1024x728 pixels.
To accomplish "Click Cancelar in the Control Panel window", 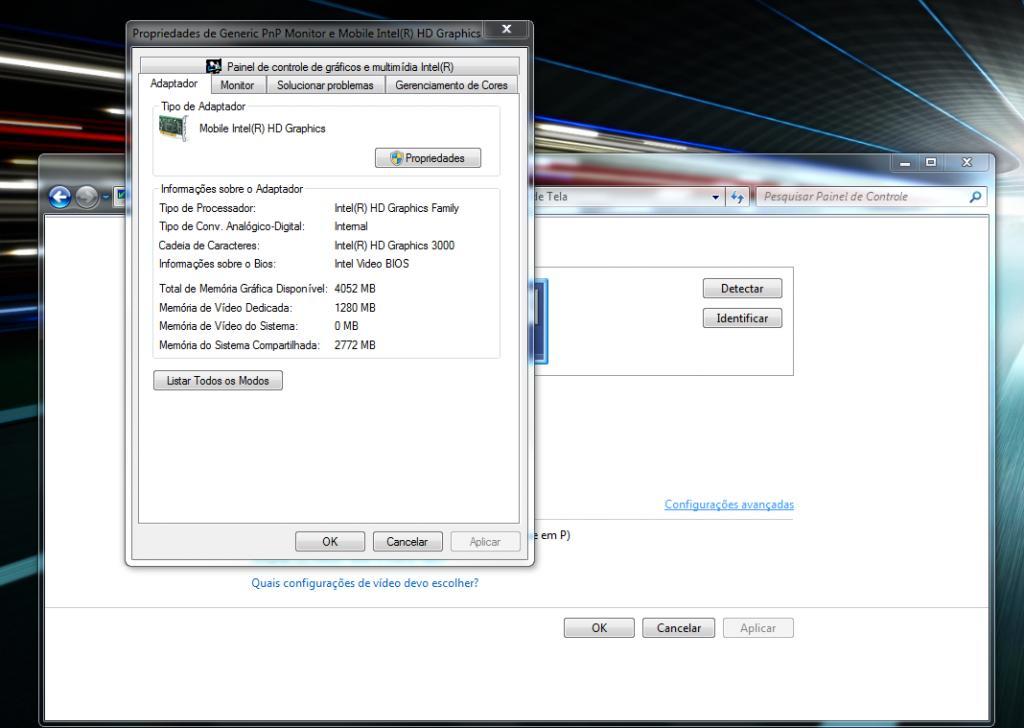I will point(679,628).
